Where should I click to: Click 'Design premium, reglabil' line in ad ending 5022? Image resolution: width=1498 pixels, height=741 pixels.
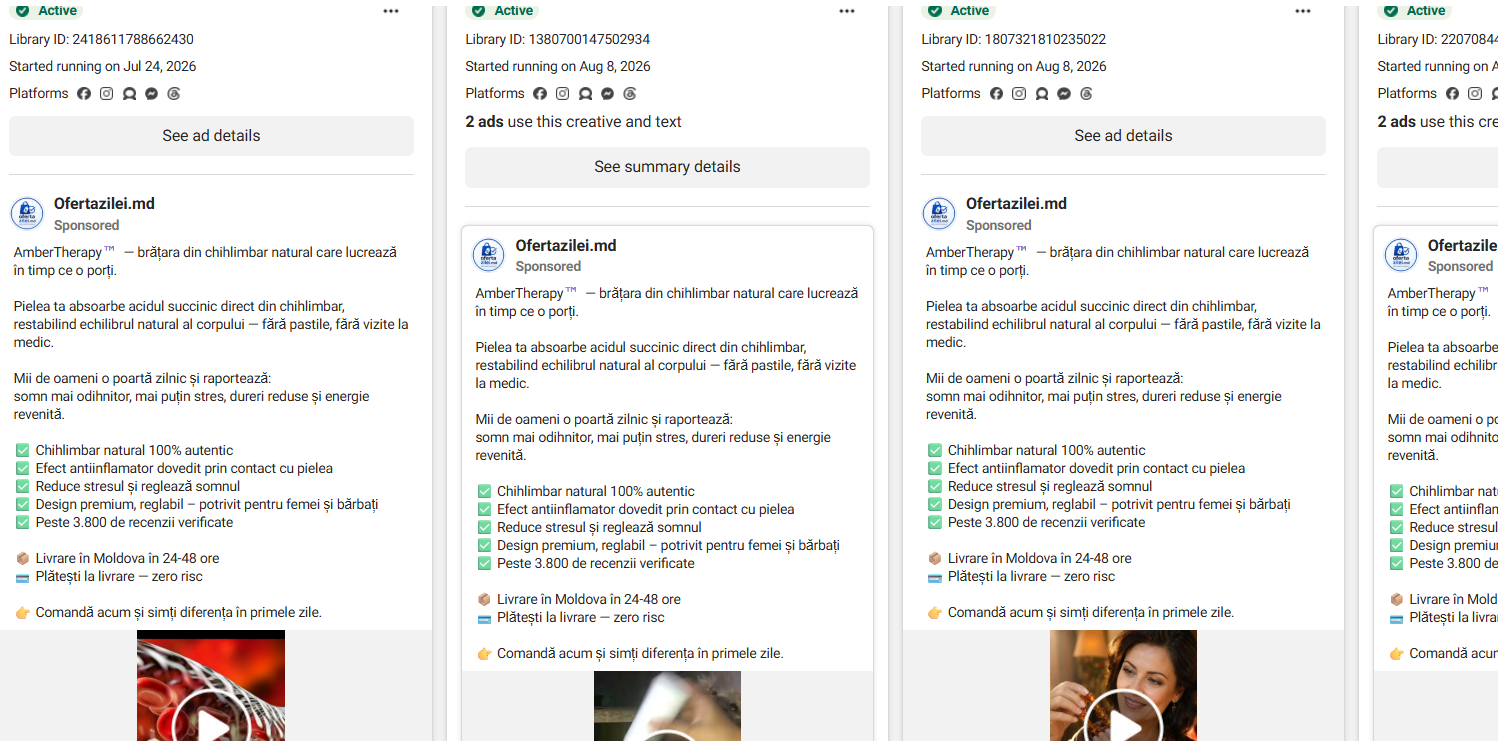point(1119,505)
